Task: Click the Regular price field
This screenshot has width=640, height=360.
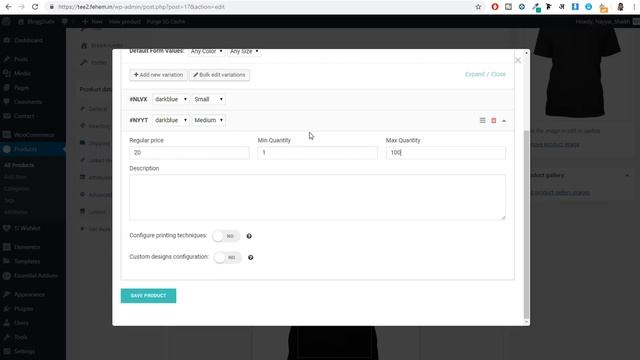Action: coord(189,153)
